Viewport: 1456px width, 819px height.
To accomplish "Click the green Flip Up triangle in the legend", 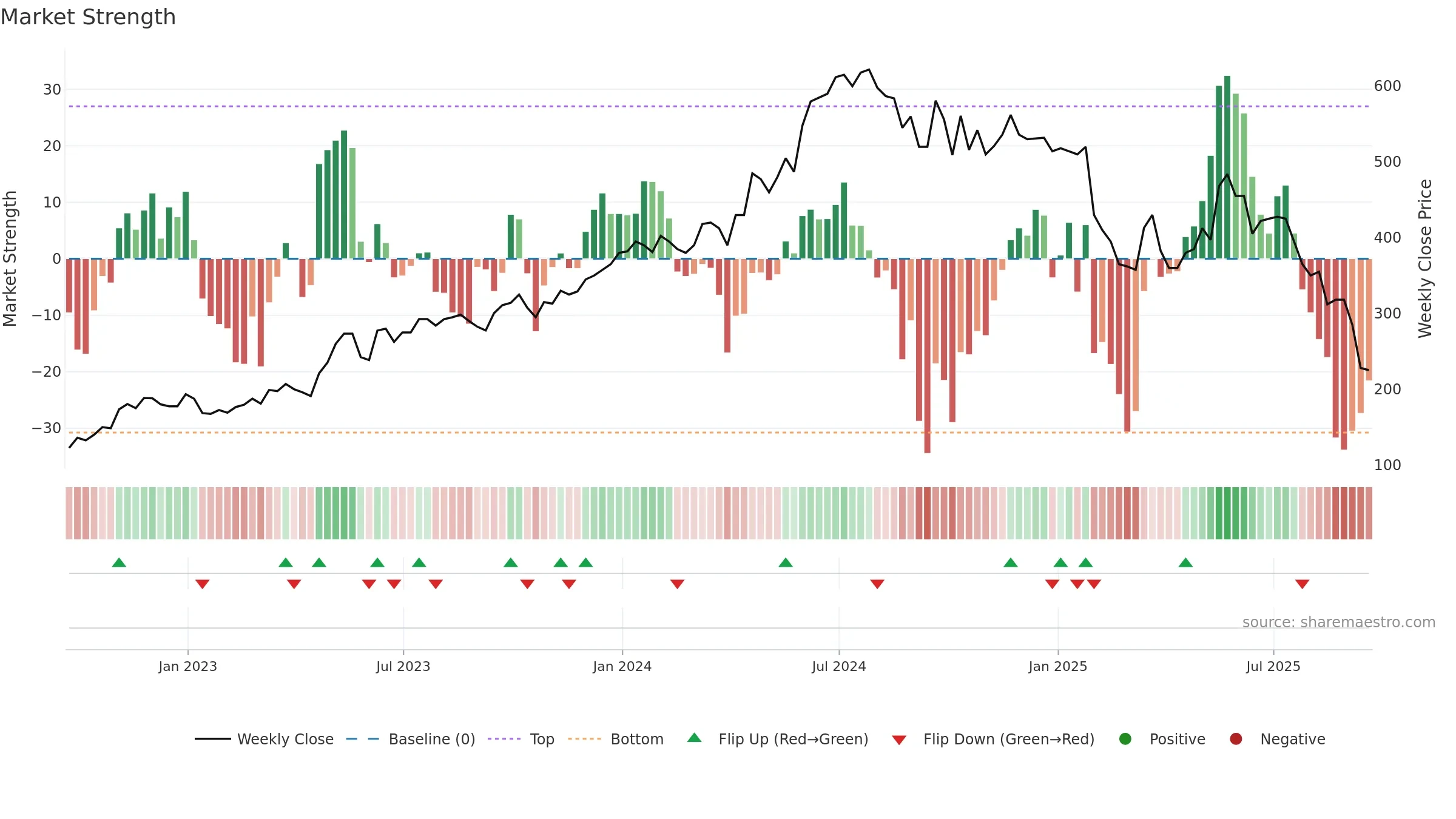I will pos(695,738).
